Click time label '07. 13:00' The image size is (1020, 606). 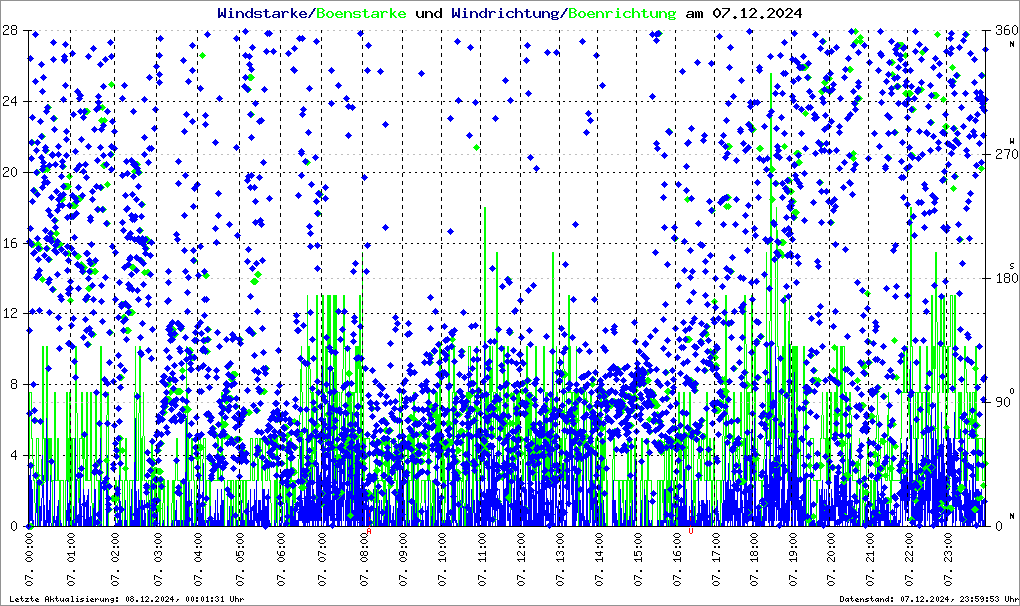click(560, 559)
